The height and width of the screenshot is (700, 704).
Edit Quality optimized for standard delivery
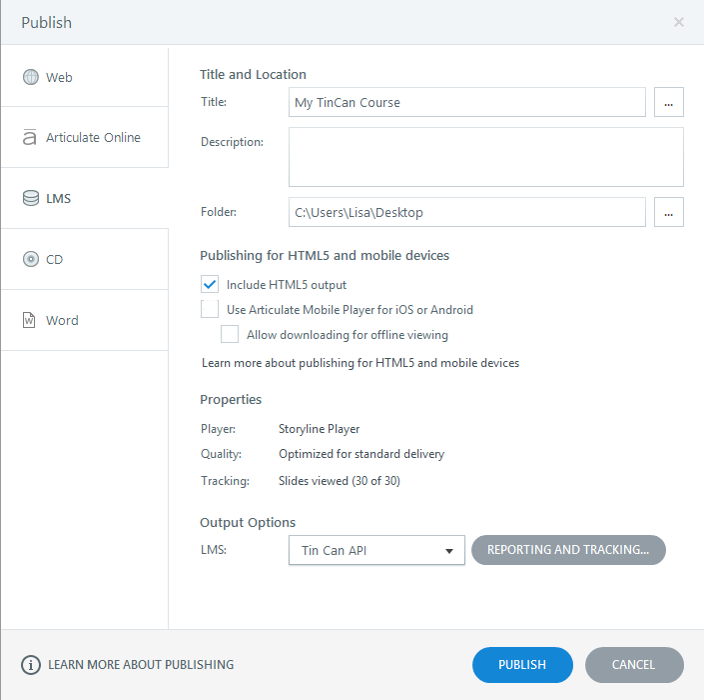coord(361,454)
